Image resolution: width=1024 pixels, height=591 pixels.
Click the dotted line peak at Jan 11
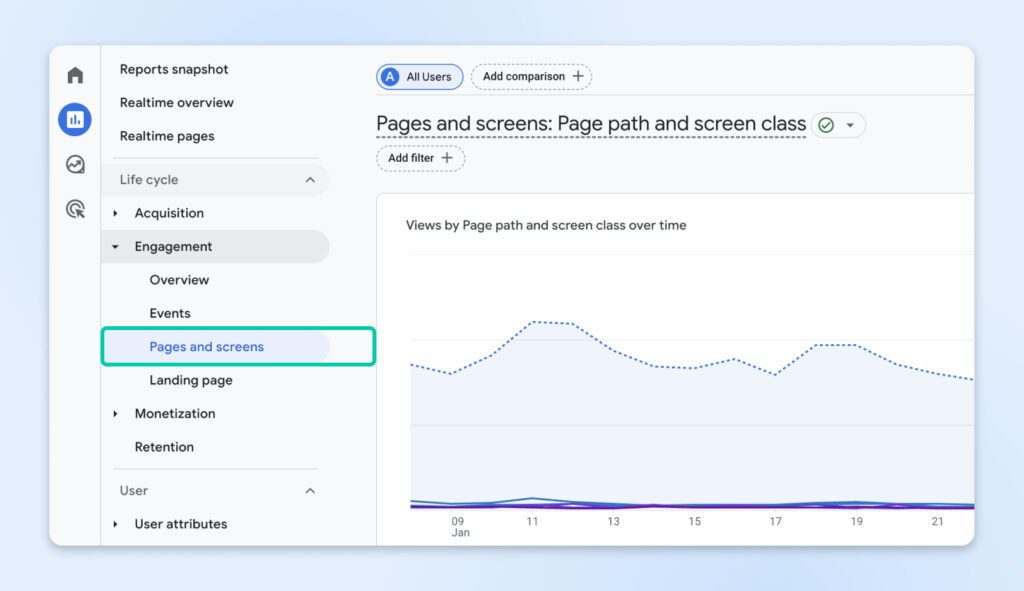tap(533, 322)
